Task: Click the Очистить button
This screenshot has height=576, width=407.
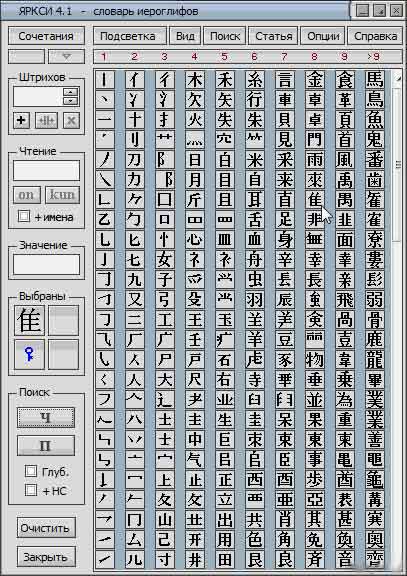Action: [46, 528]
